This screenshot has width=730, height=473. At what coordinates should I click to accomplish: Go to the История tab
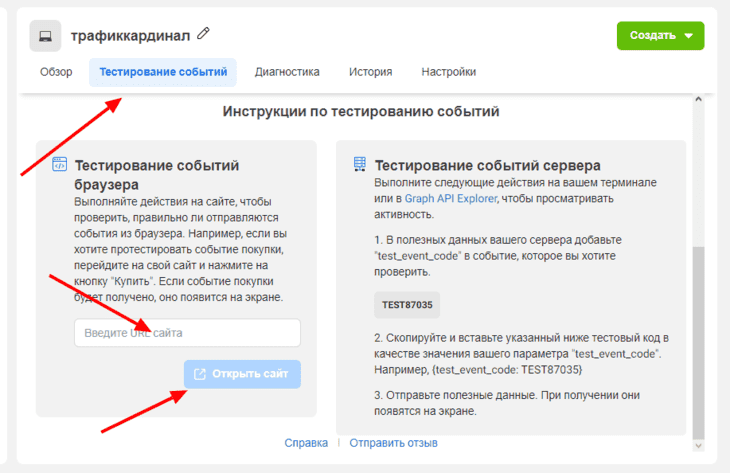tap(371, 72)
